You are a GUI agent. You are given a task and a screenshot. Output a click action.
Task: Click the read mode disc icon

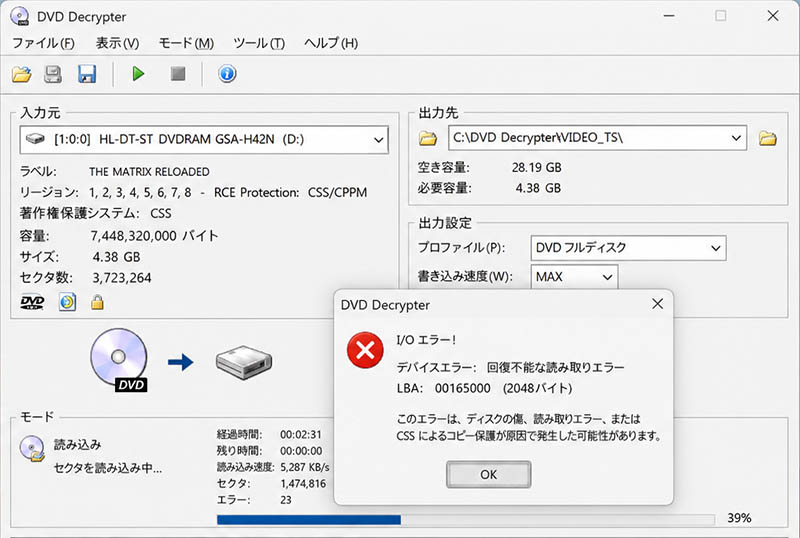point(32,448)
